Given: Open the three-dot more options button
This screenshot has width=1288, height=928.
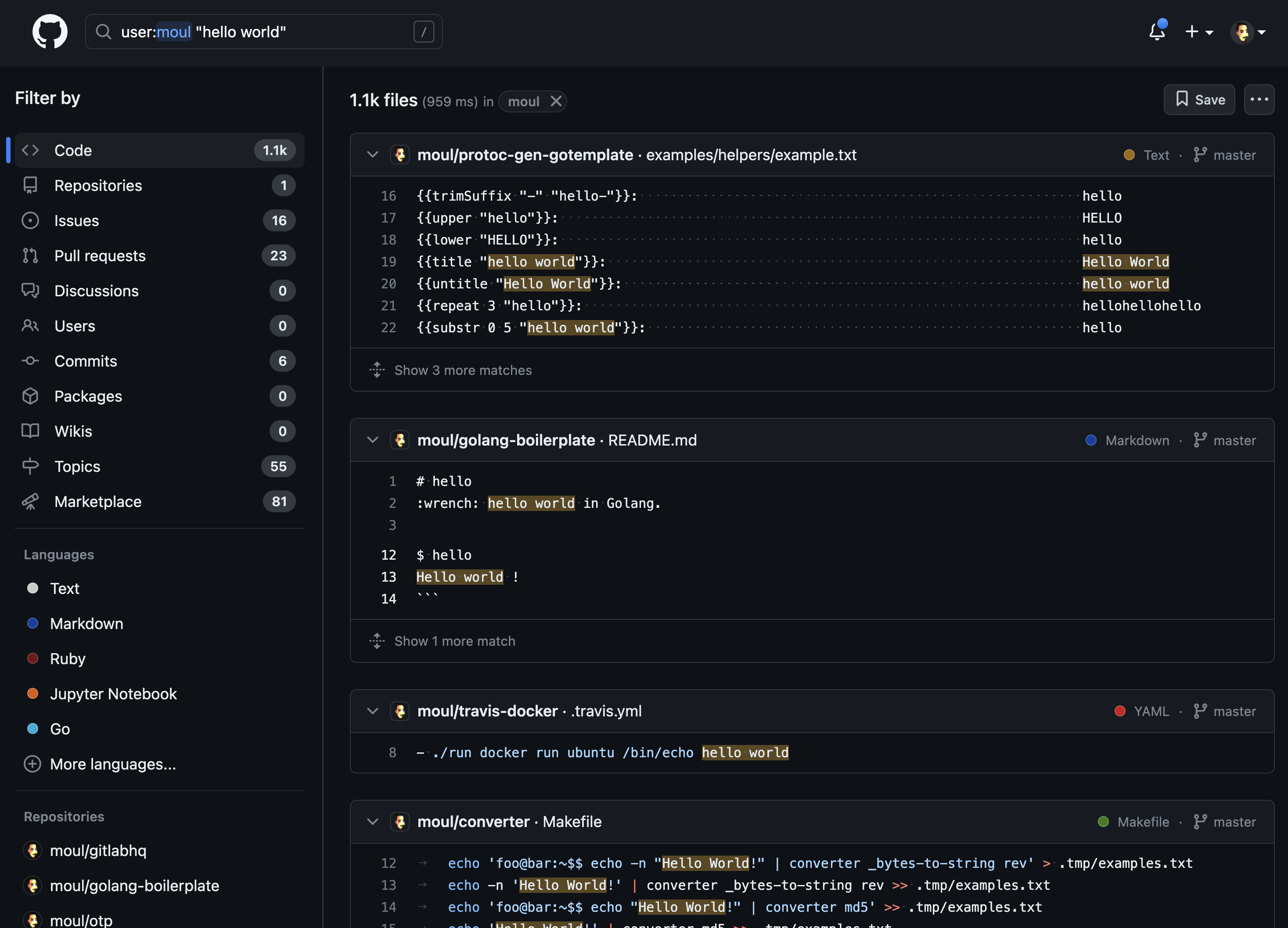Looking at the screenshot, I should click(x=1259, y=99).
